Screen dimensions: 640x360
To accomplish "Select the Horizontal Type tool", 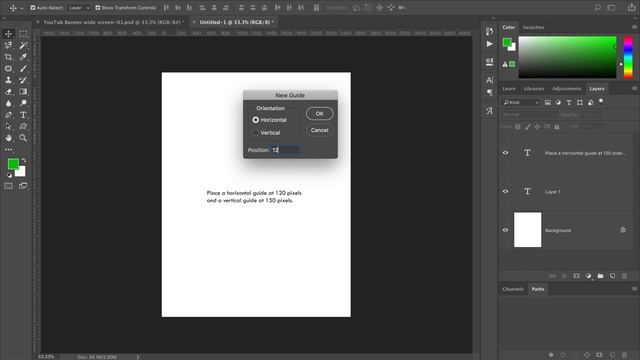I will click(23, 115).
